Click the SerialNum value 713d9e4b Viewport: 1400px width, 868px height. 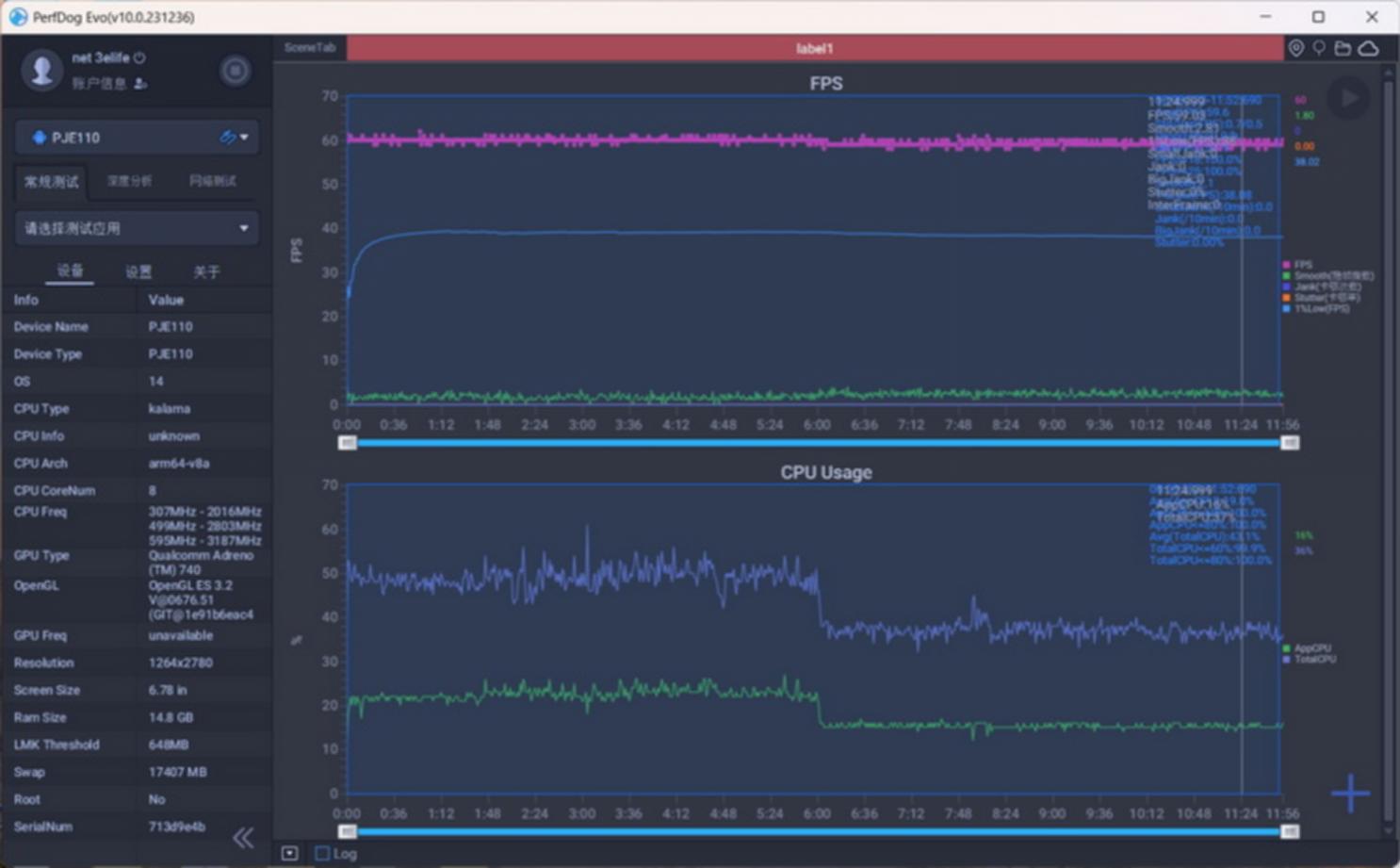click(x=176, y=827)
